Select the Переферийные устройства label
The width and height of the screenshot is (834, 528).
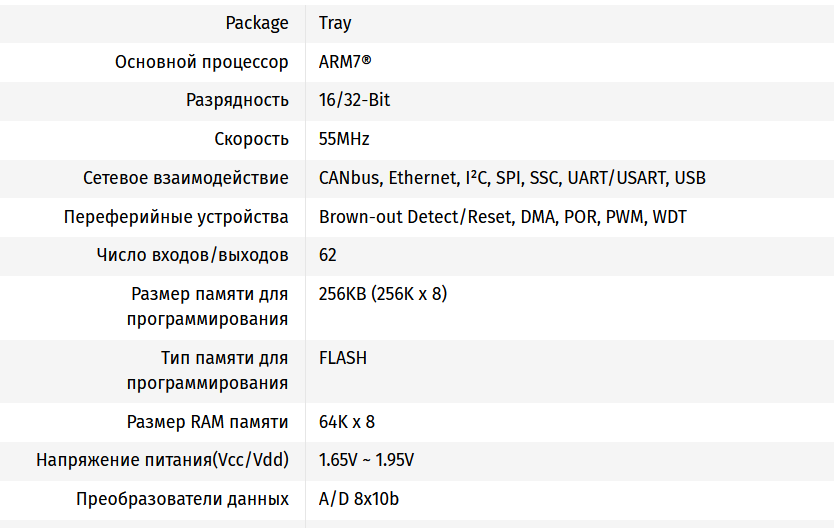pos(176,217)
